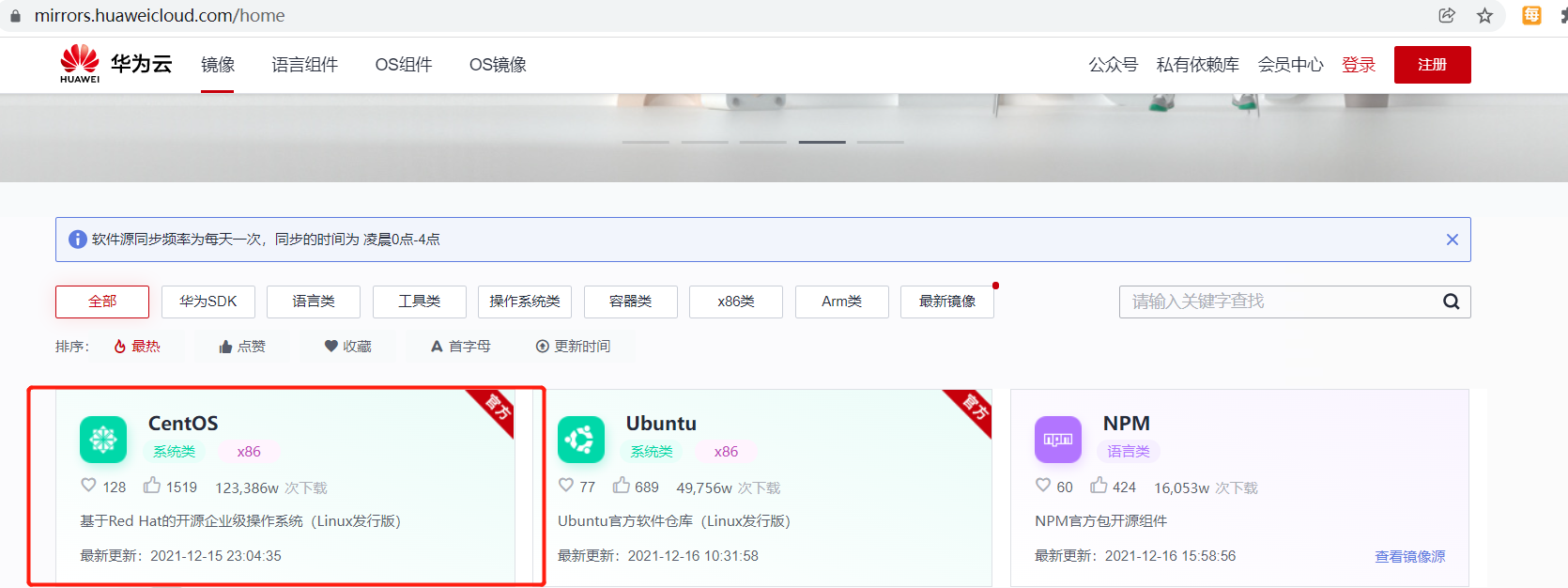The width and height of the screenshot is (1568, 588).
Task: Open the OS组件 nav tab
Action: (404, 65)
